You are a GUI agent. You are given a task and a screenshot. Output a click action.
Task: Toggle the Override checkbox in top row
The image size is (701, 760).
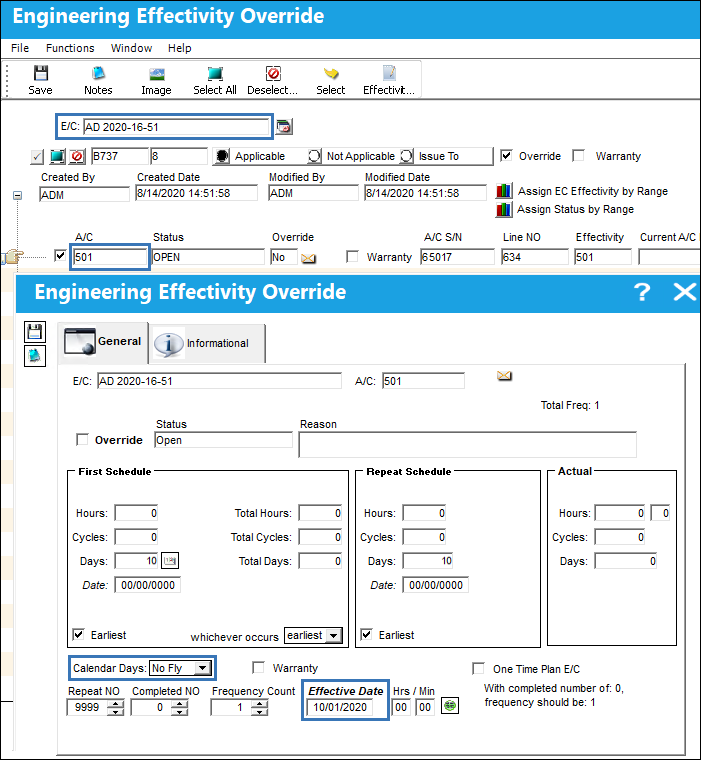pos(506,156)
